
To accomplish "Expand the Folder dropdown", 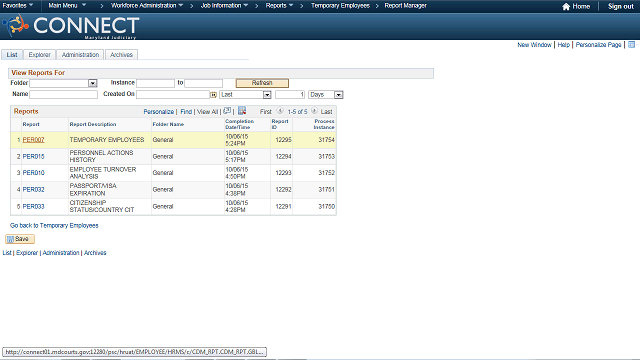I will point(93,83).
